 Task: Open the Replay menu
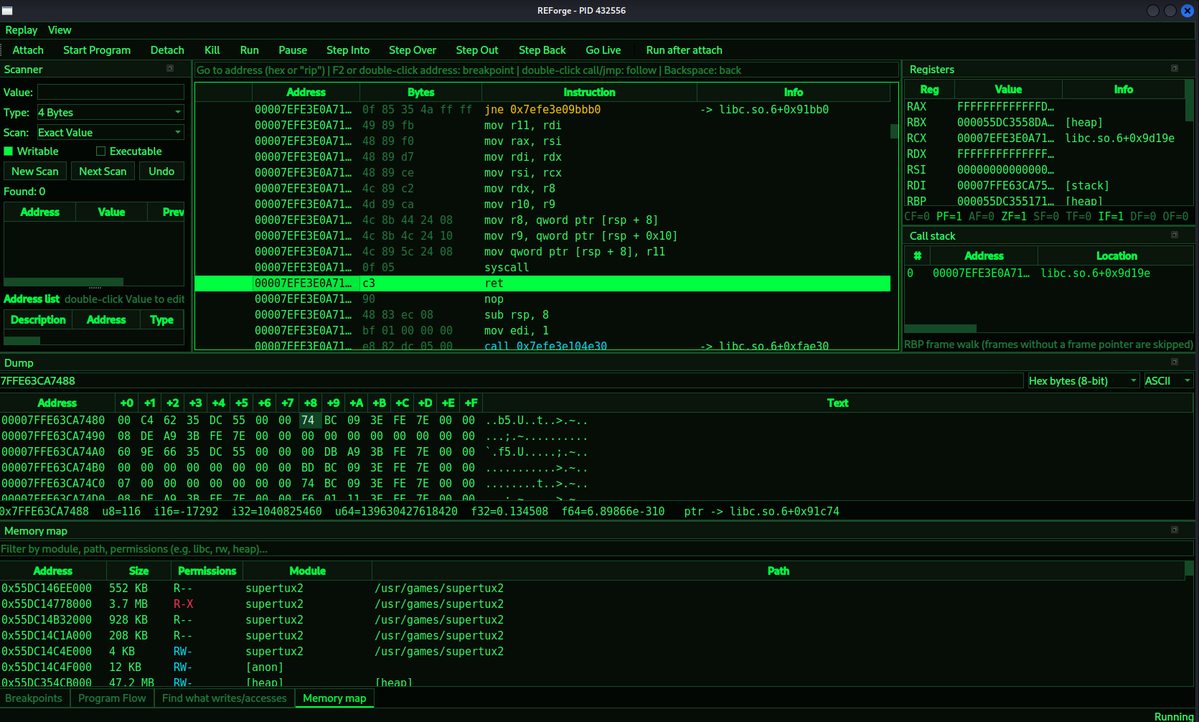point(21,31)
